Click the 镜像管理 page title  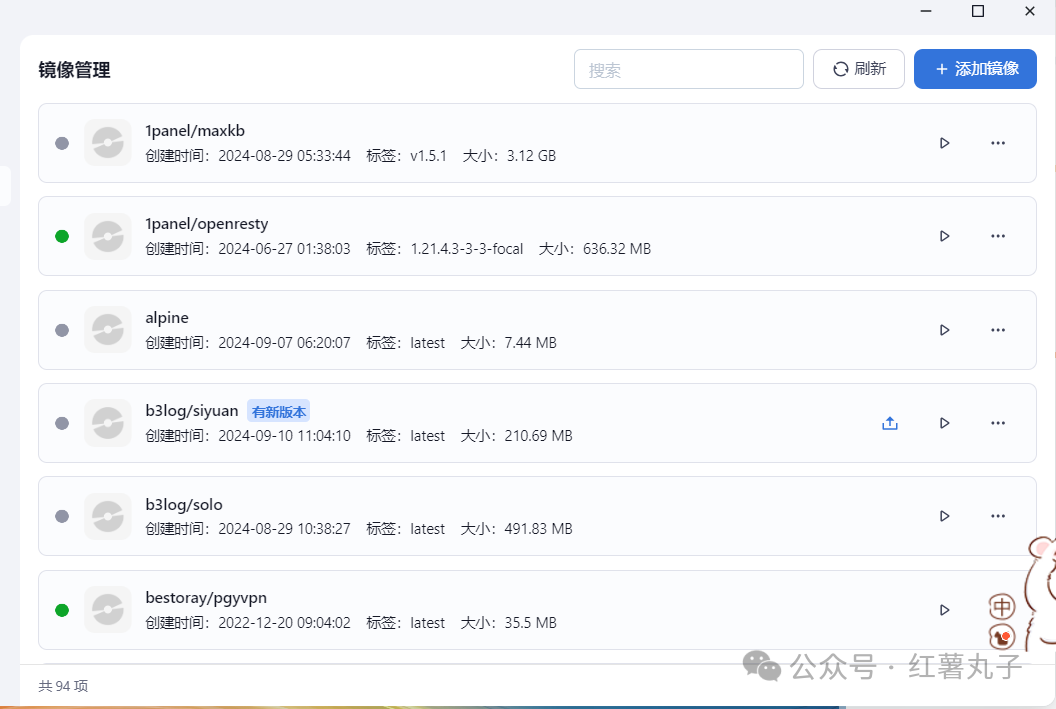click(x=74, y=70)
